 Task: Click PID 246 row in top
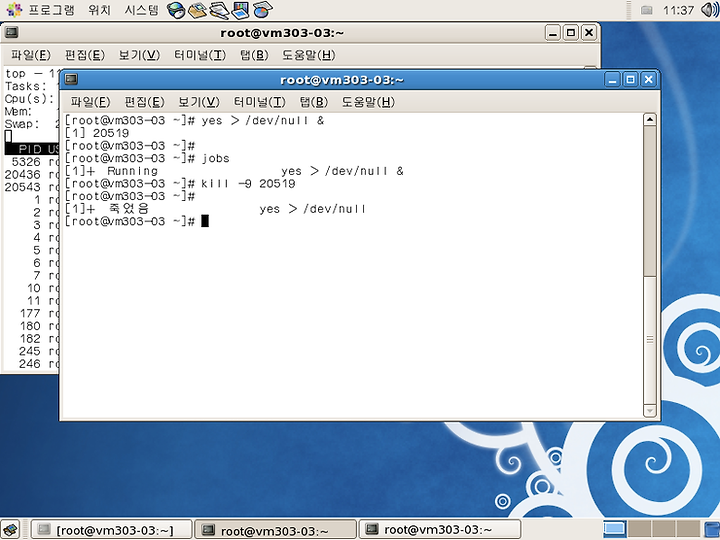(32, 364)
